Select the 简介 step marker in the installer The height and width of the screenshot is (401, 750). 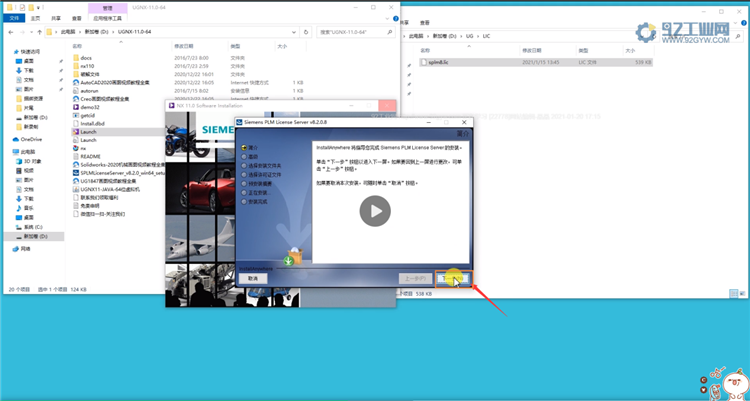pos(249,148)
